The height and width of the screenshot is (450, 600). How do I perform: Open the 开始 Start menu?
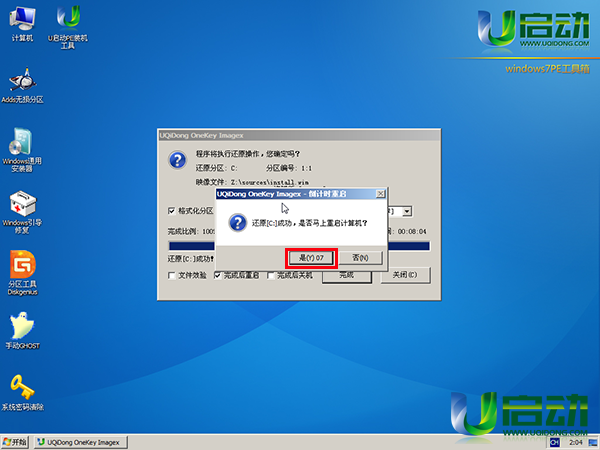15,443
